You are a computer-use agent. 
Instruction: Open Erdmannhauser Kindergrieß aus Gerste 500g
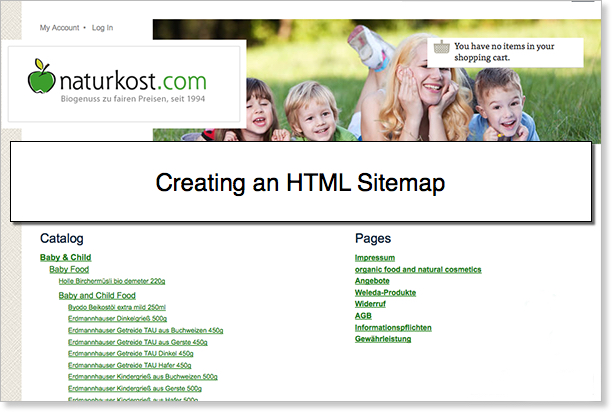click(135, 388)
